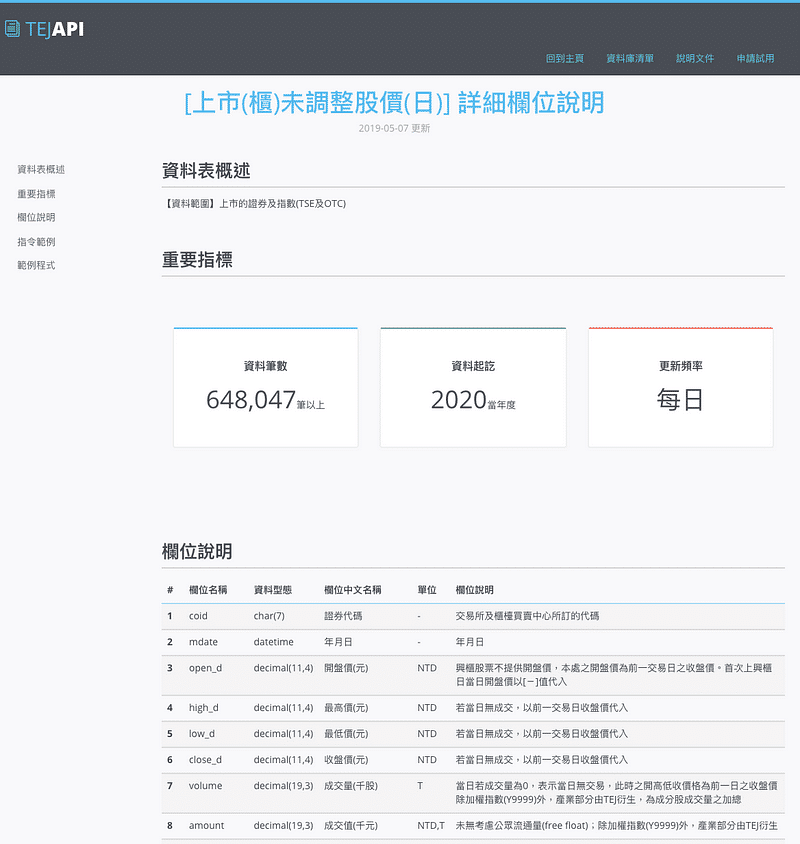The width and height of the screenshot is (800, 844).
Task: Click the 資料筆數 648,047 card
Action: pyautogui.click(x=265, y=387)
